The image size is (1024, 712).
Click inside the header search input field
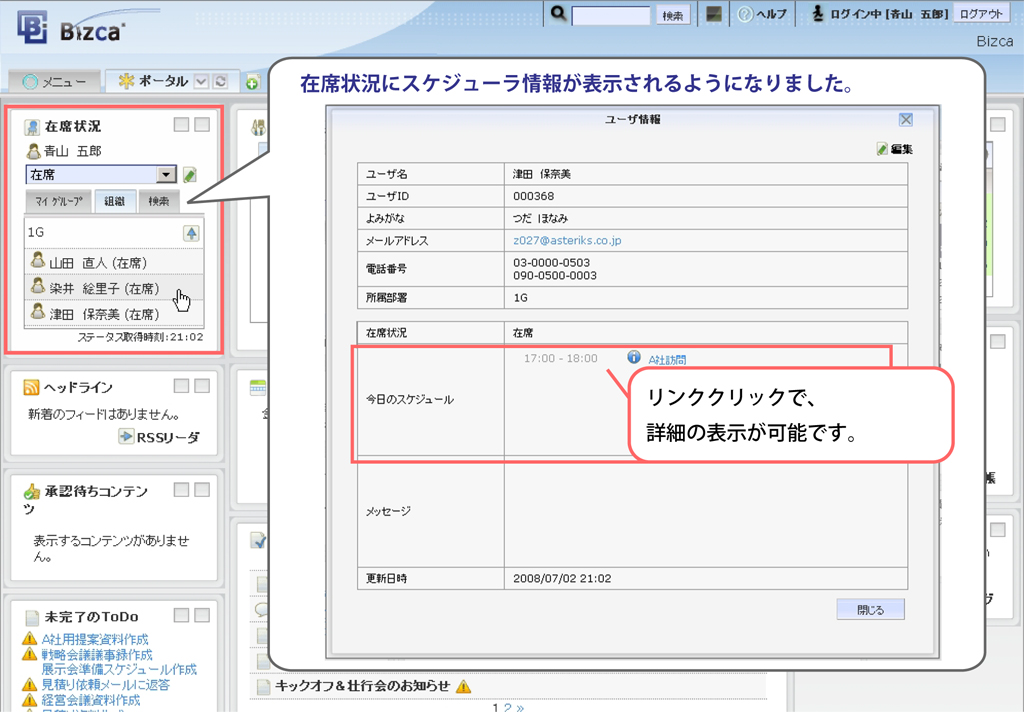611,15
